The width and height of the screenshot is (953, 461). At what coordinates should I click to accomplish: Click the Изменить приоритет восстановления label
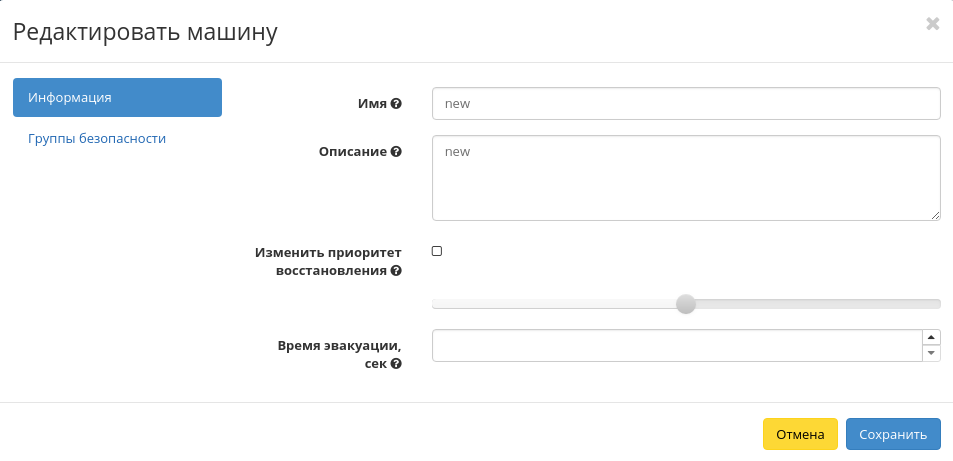coord(328,261)
